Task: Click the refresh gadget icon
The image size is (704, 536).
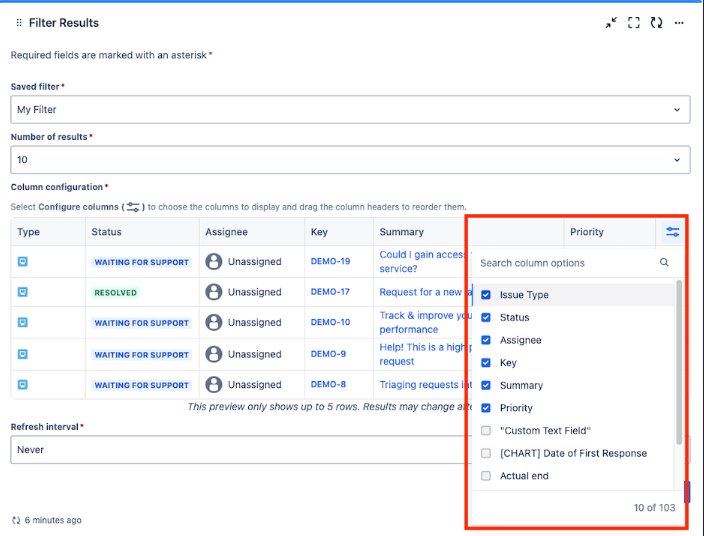Action: point(656,22)
